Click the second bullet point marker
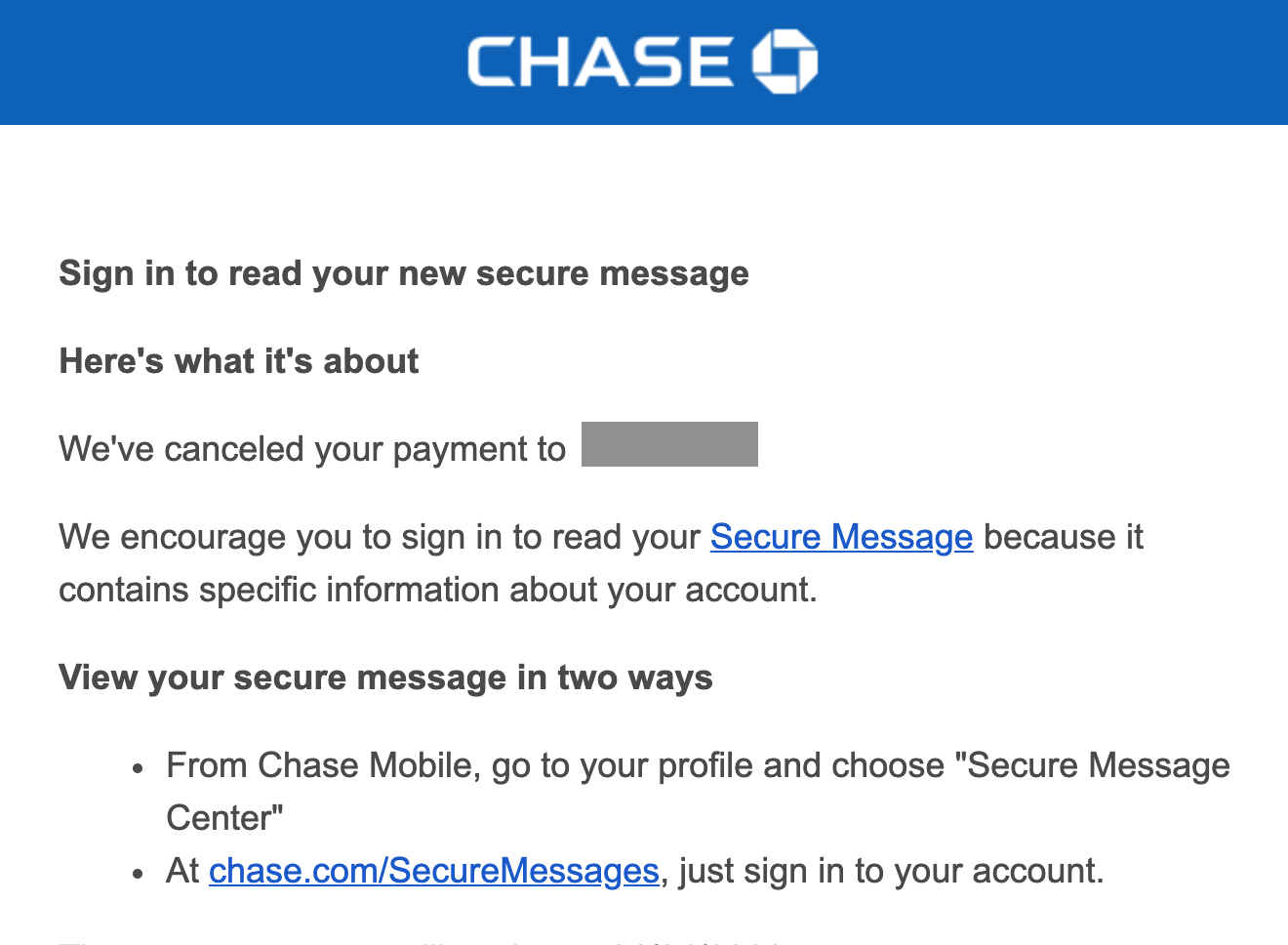The height and width of the screenshot is (945, 1288). click(140, 874)
